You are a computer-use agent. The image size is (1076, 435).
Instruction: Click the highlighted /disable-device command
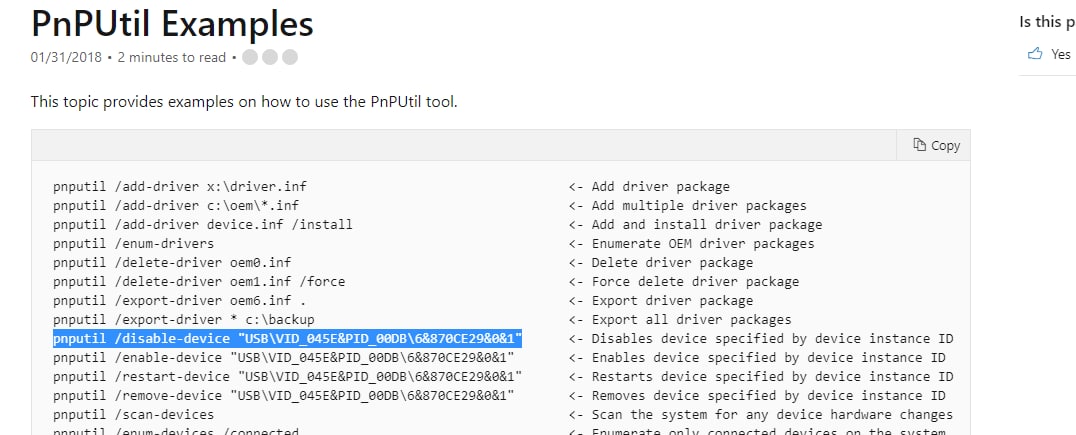pyautogui.click(x=288, y=339)
